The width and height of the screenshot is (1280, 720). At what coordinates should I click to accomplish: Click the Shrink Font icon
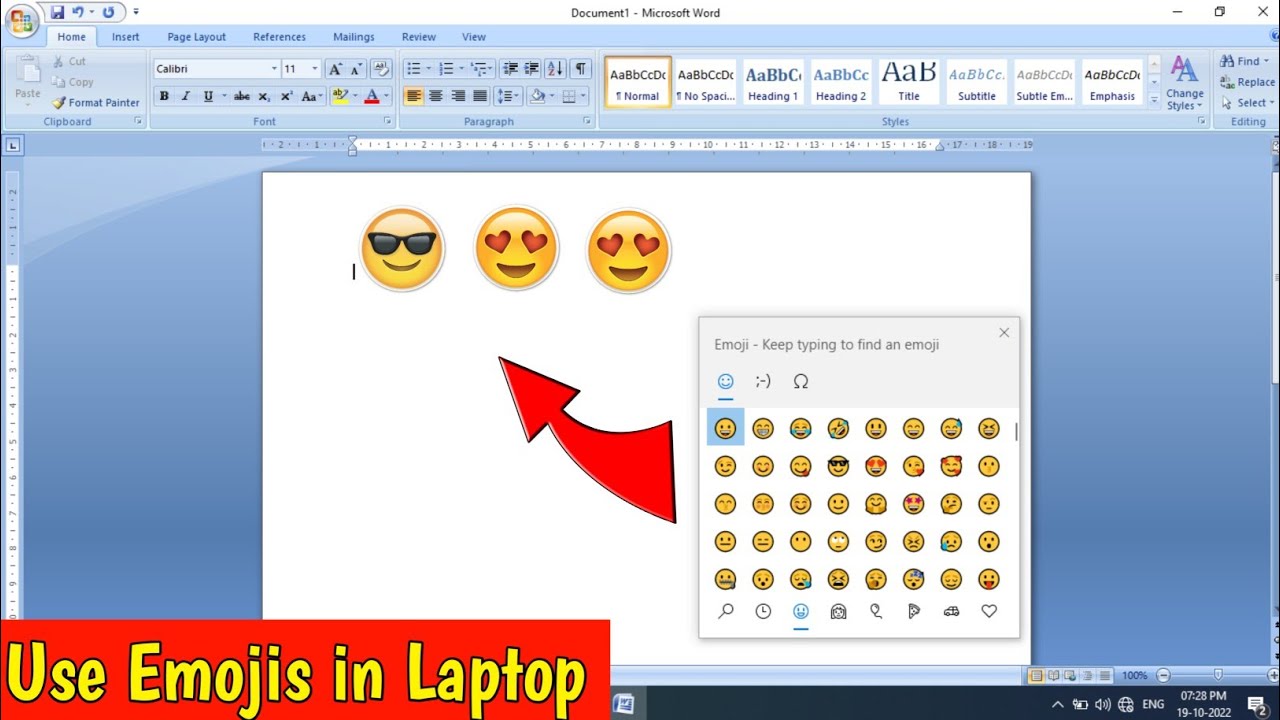click(x=356, y=69)
